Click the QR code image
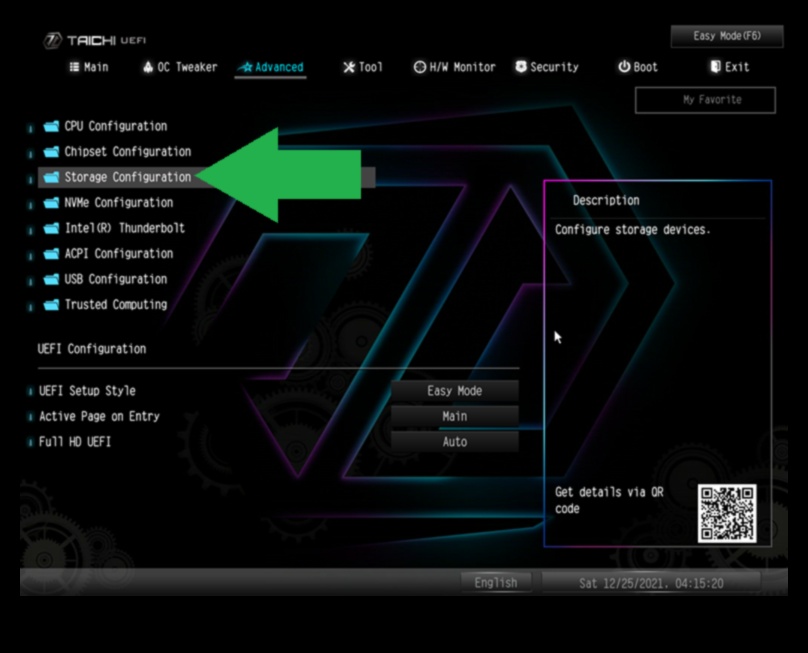This screenshot has width=808, height=653. pos(727,514)
